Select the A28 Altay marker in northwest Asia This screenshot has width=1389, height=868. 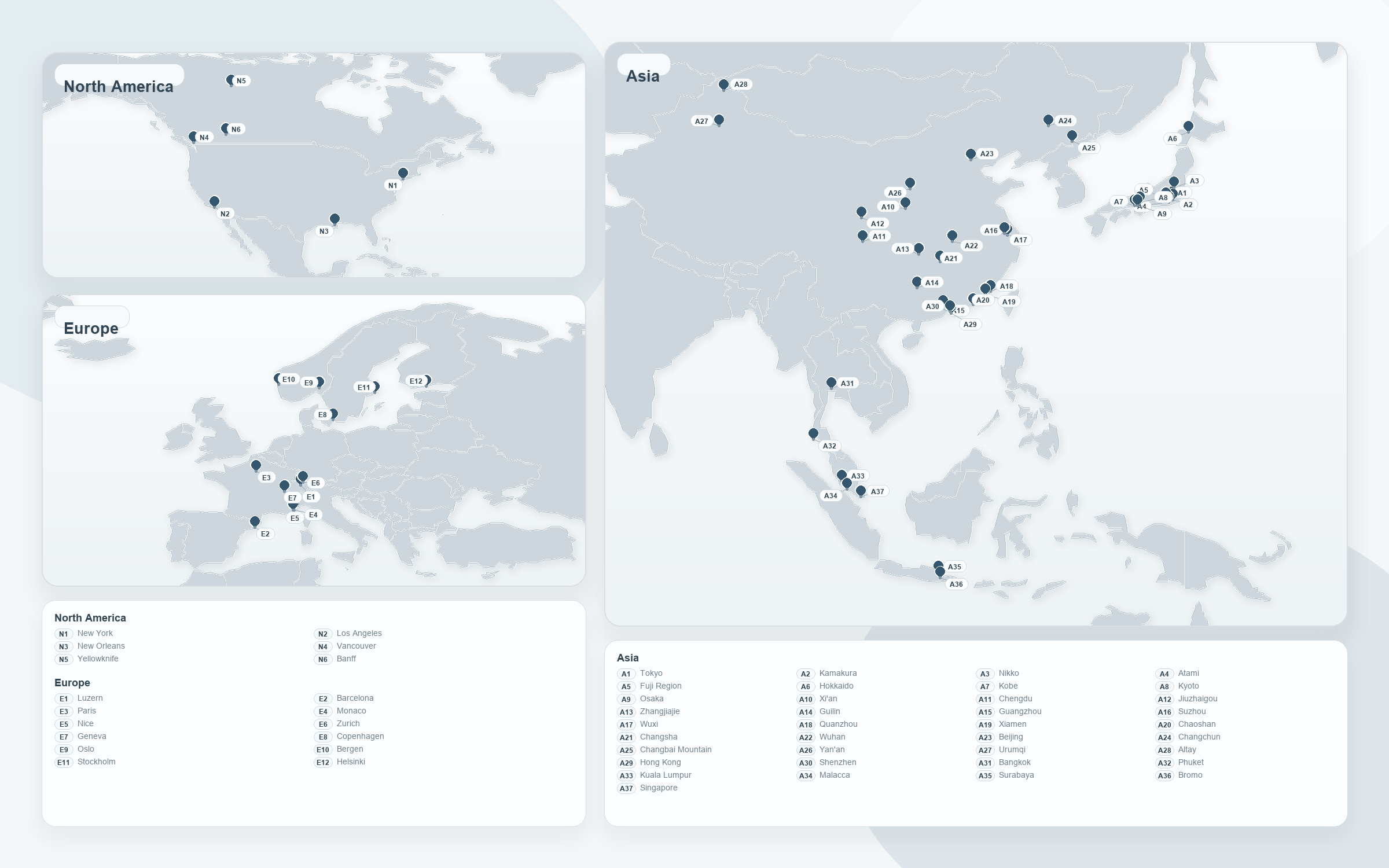[x=724, y=84]
